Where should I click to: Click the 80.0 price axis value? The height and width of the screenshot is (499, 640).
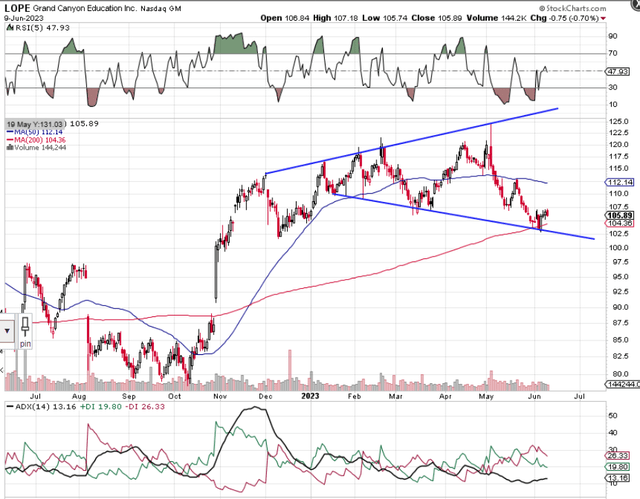tap(620, 374)
